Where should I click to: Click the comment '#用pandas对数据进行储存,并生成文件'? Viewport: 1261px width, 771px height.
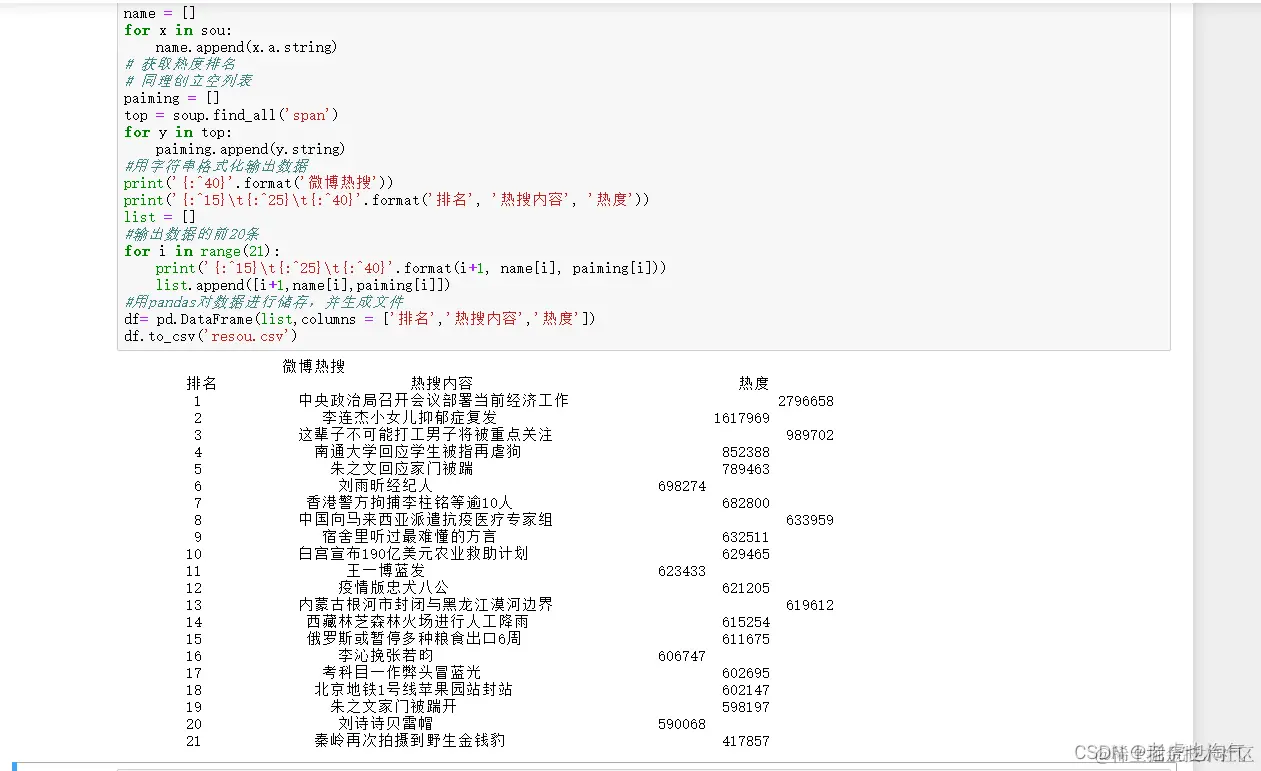[x=264, y=302]
